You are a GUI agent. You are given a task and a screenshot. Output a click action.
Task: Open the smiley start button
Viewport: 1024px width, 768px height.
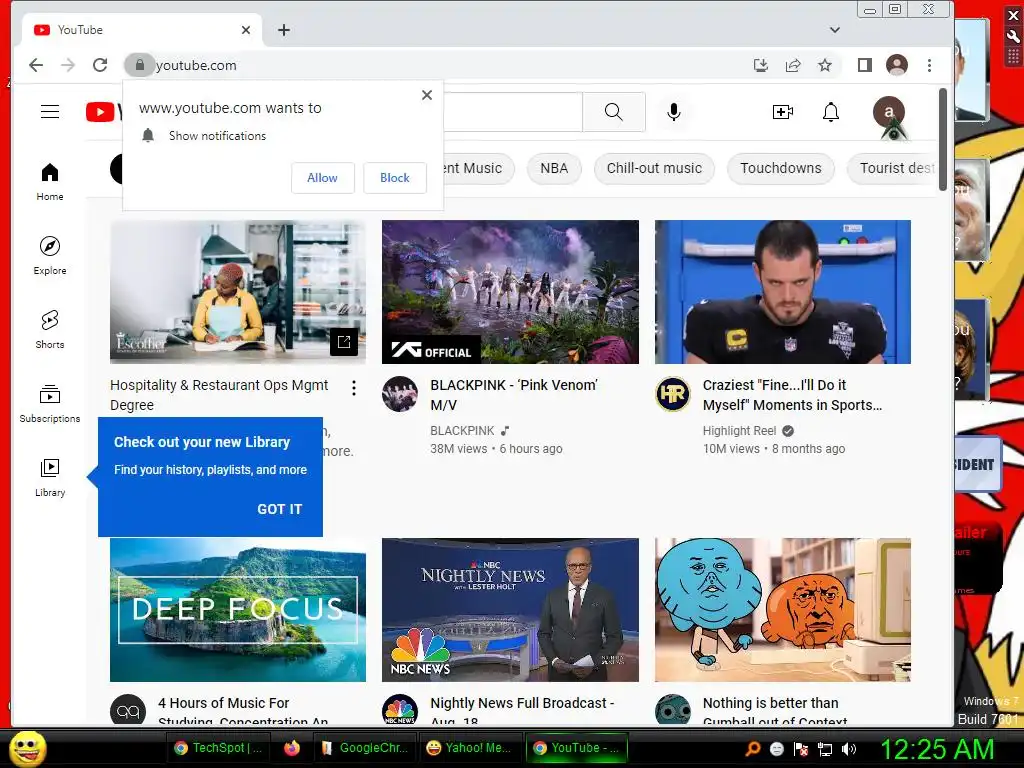click(x=29, y=748)
